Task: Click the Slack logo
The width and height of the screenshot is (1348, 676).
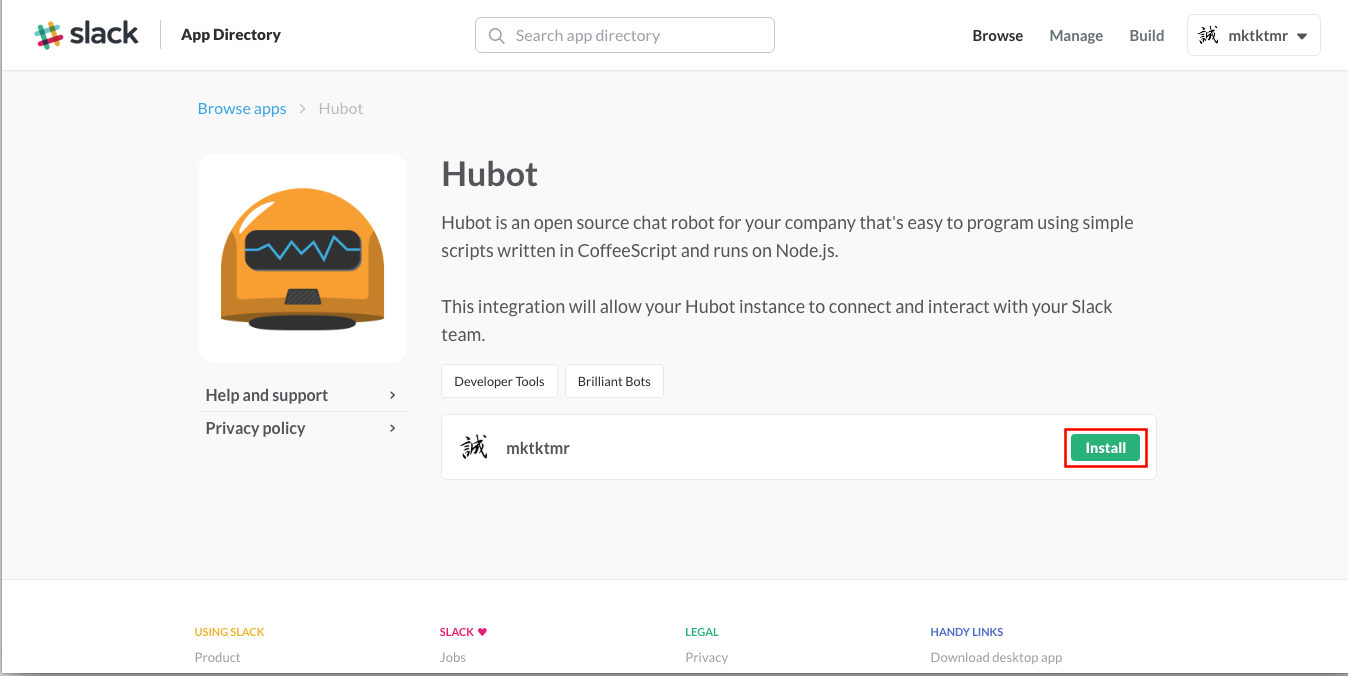Action: [86, 34]
